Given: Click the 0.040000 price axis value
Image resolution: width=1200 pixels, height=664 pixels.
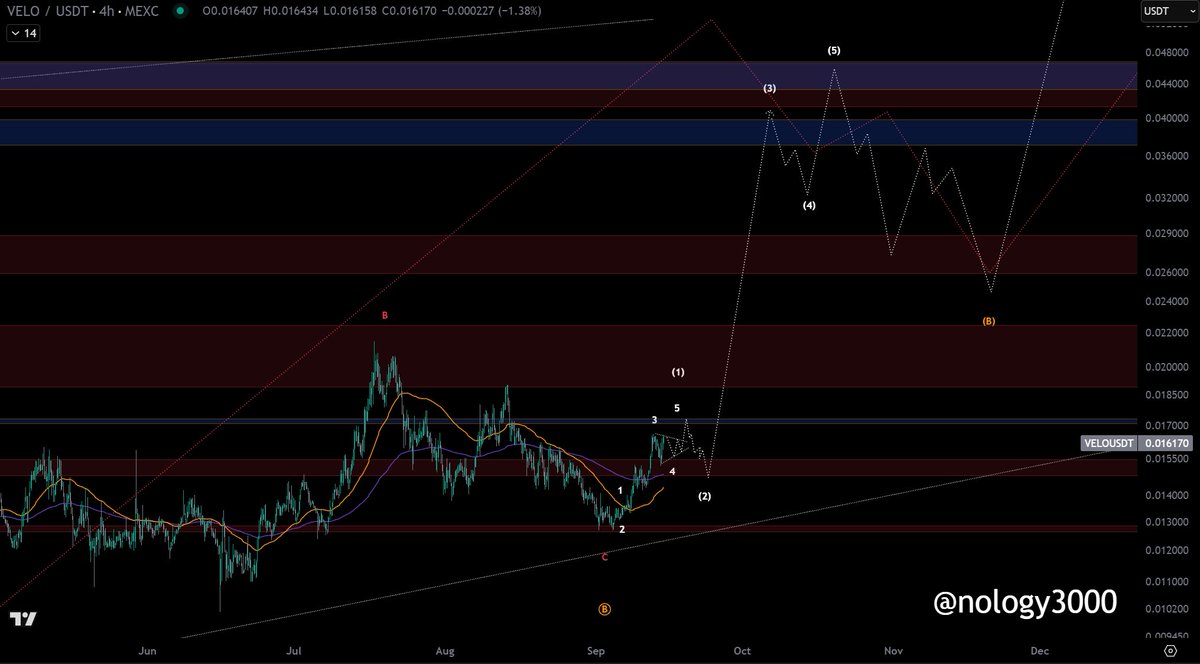Looking at the screenshot, I should coord(1168,119).
